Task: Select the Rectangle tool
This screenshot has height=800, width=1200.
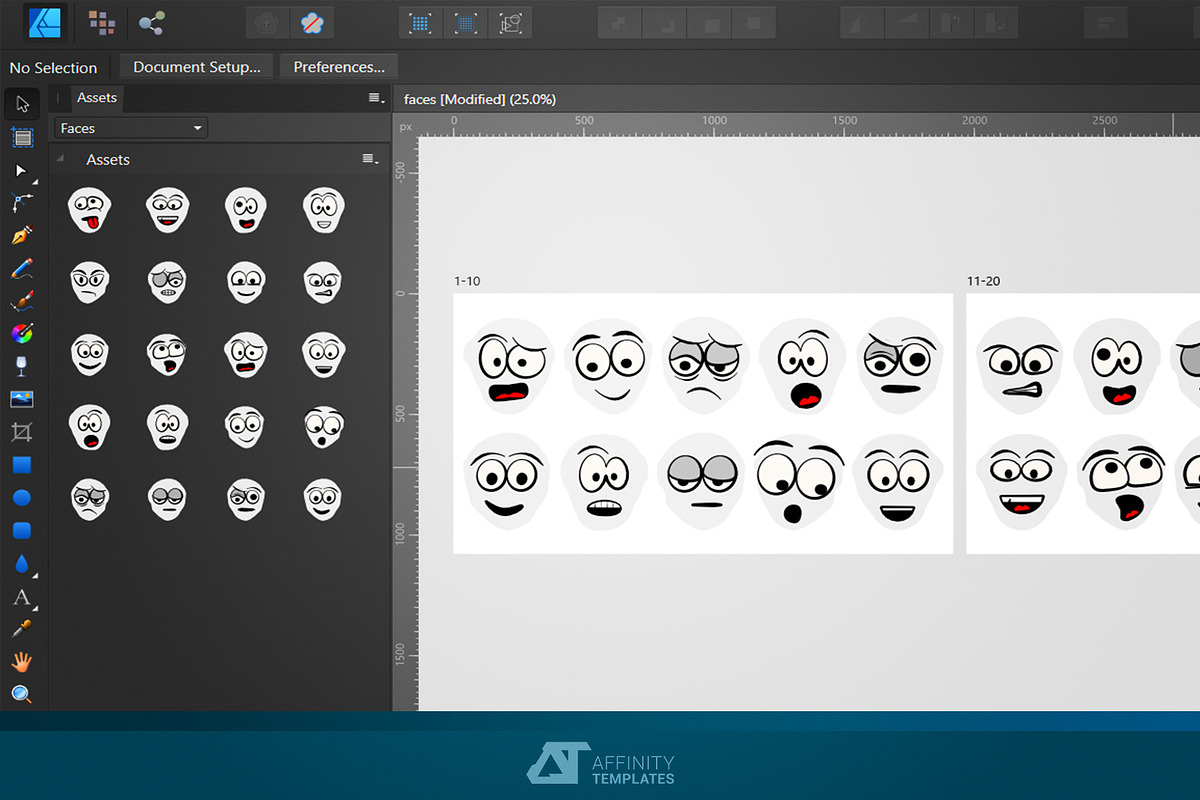Action: tap(22, 465)
